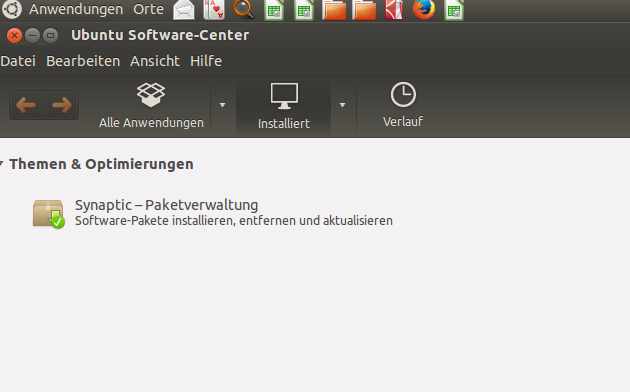Expand the Installiert dropdown arrow
Viewport: 630px width, 392px height.
[342, 105]
